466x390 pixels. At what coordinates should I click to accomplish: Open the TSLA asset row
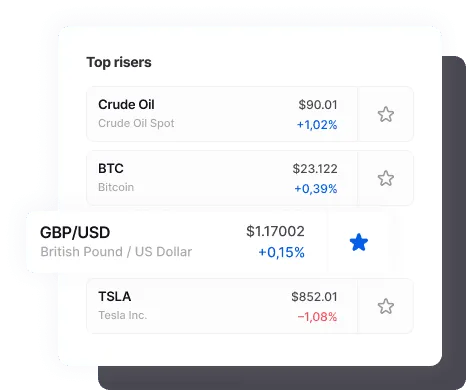tap(222, 306)
